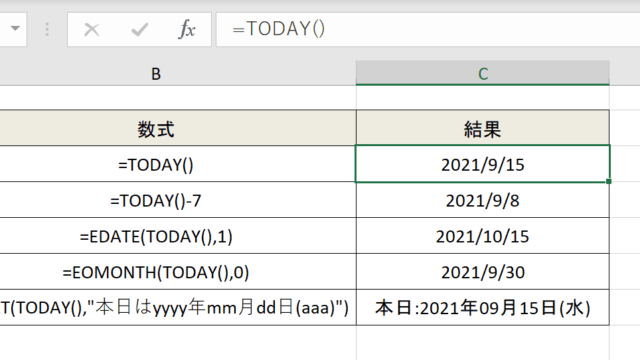Select cell with yyyy年mm月dd日 format formula
This screenshot has width=640, height=360.
click(x=178, y=307)
